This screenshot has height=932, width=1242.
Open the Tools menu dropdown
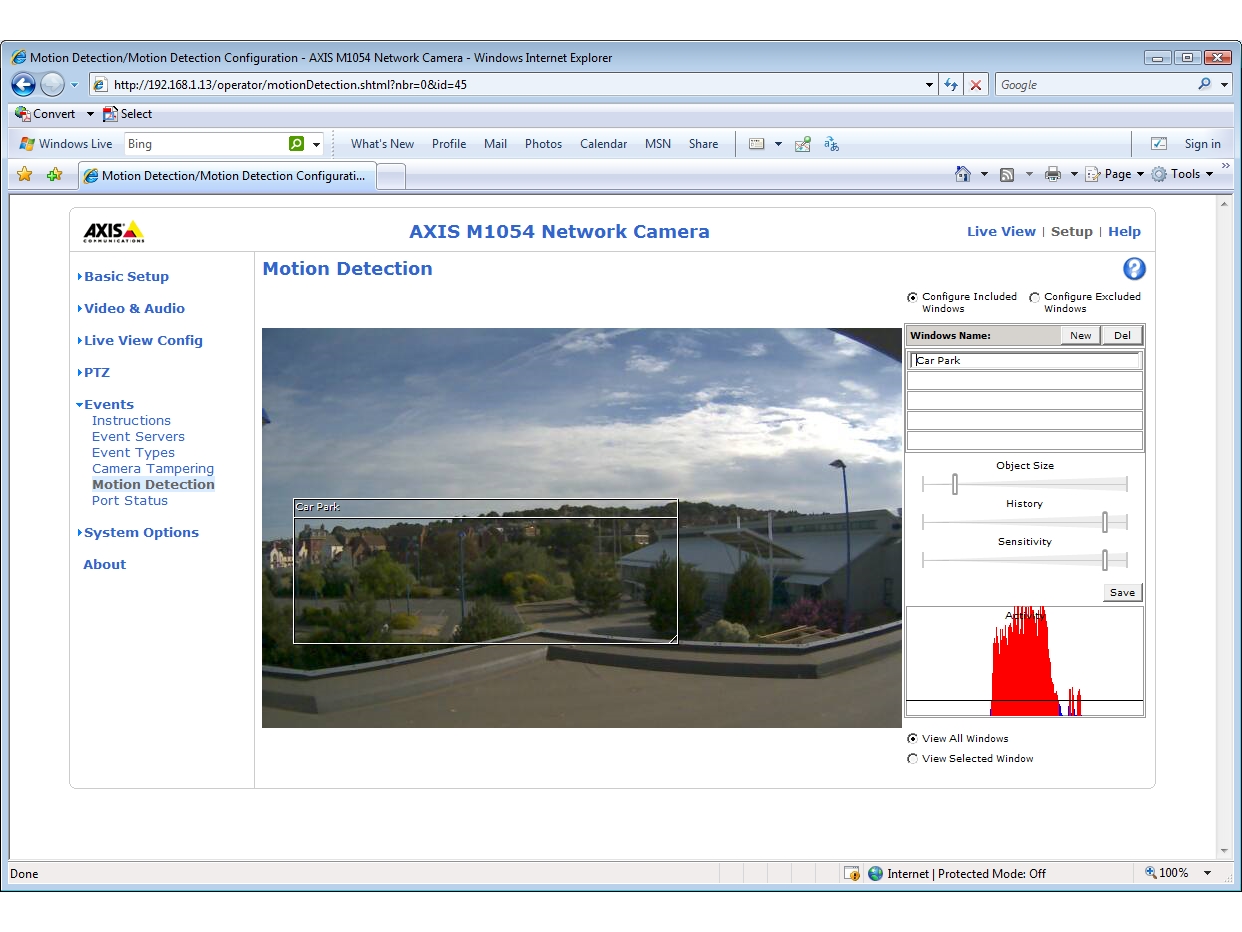tap(1182, 174)
